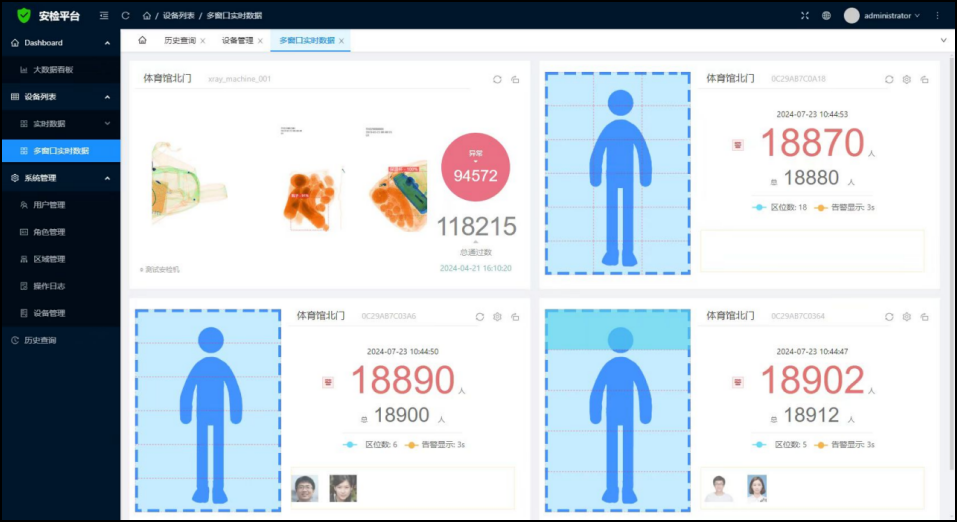Screen dimensions: 958x523
Task: Toggle fullscreen mode icon in header
Action: click(x=805, y=16)
